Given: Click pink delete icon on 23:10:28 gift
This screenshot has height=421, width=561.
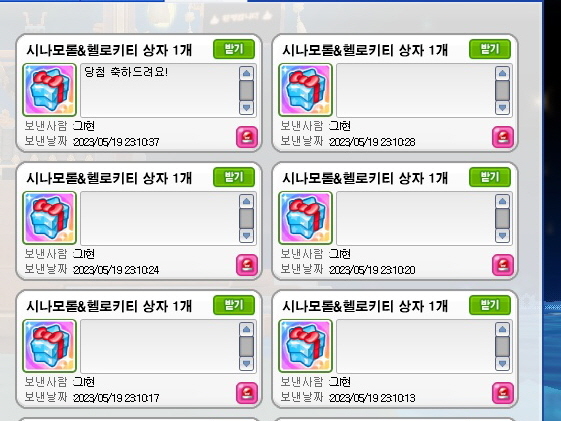Looking at the screenshot, I should pyautogui.click(x=503, y=137).
